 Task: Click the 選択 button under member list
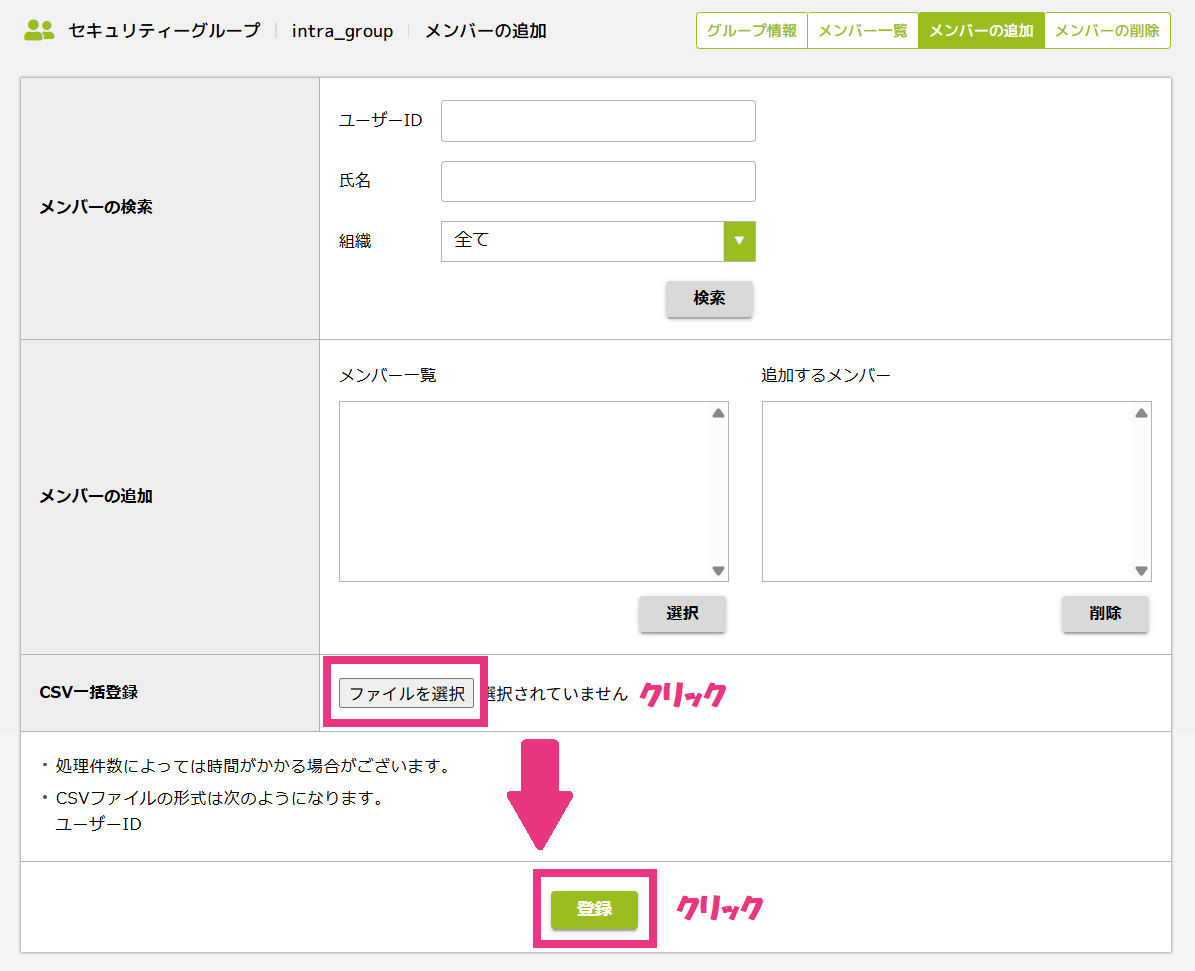click(x=682, y=614)
